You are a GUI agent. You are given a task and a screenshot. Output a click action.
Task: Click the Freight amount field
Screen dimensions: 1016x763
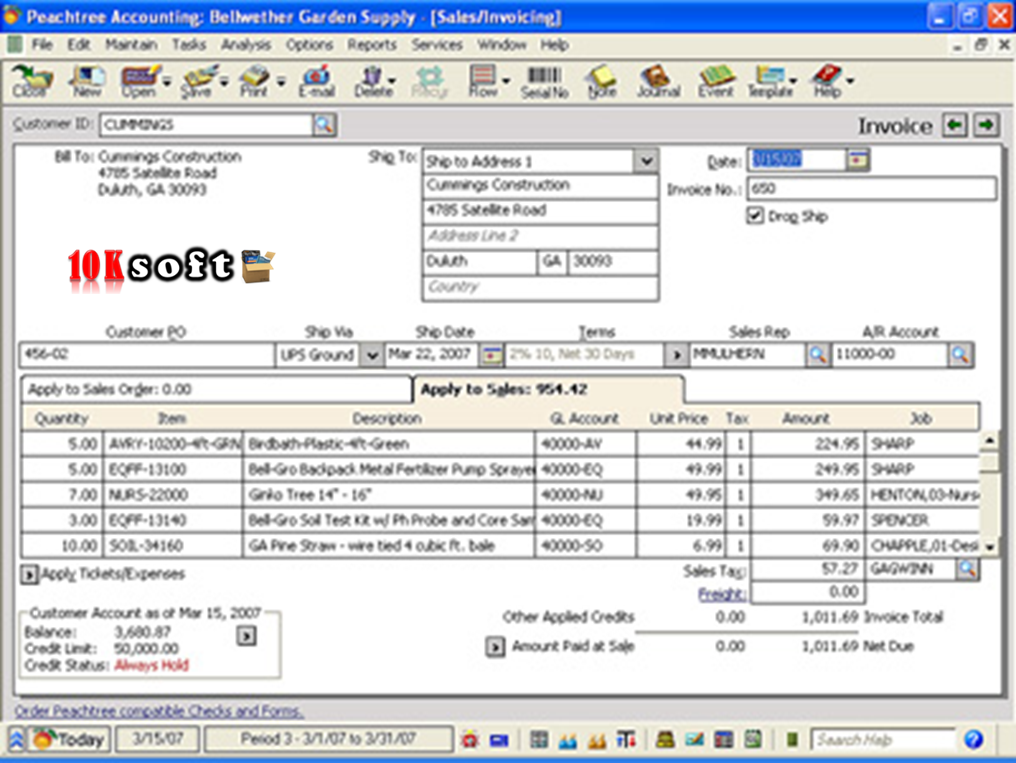[807, 591]
